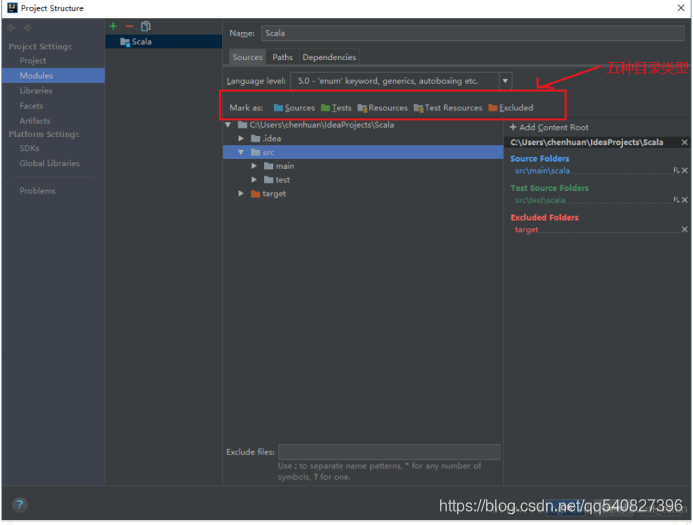Remove the content root C:\Users\chenhuan\IdeaProjects\Scala
Screen dimensions: 693x525
(684, 142)
